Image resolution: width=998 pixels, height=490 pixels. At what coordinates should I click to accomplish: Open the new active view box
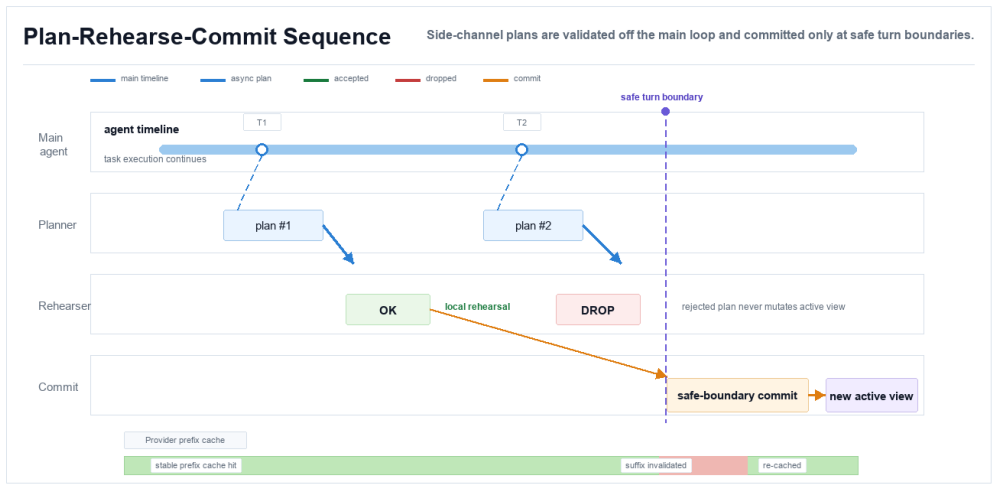[x=871, y=395]
